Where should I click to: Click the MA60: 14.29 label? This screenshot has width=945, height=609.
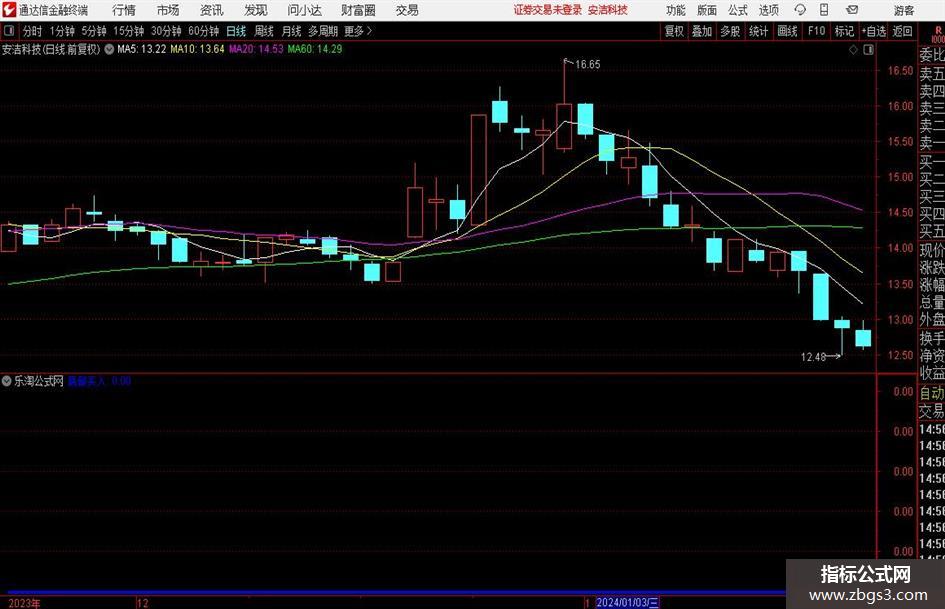tap(315, 49)
